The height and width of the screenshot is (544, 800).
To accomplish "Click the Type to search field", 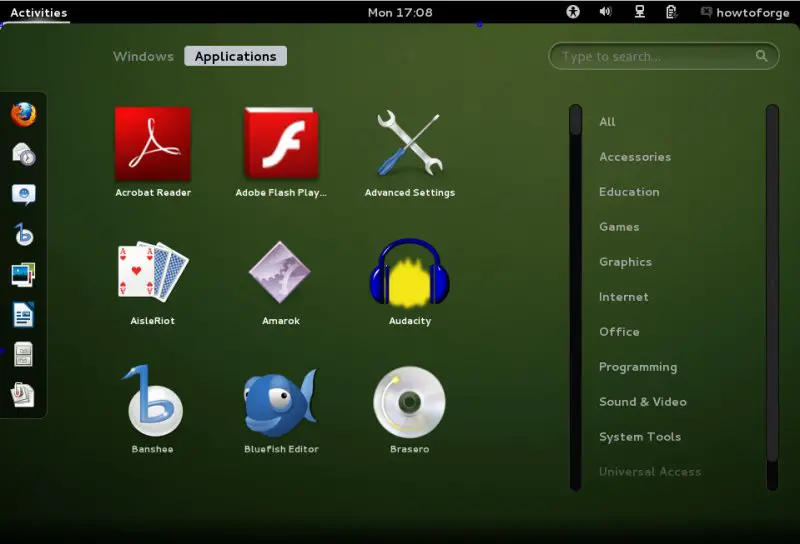I will pos(663,56).
